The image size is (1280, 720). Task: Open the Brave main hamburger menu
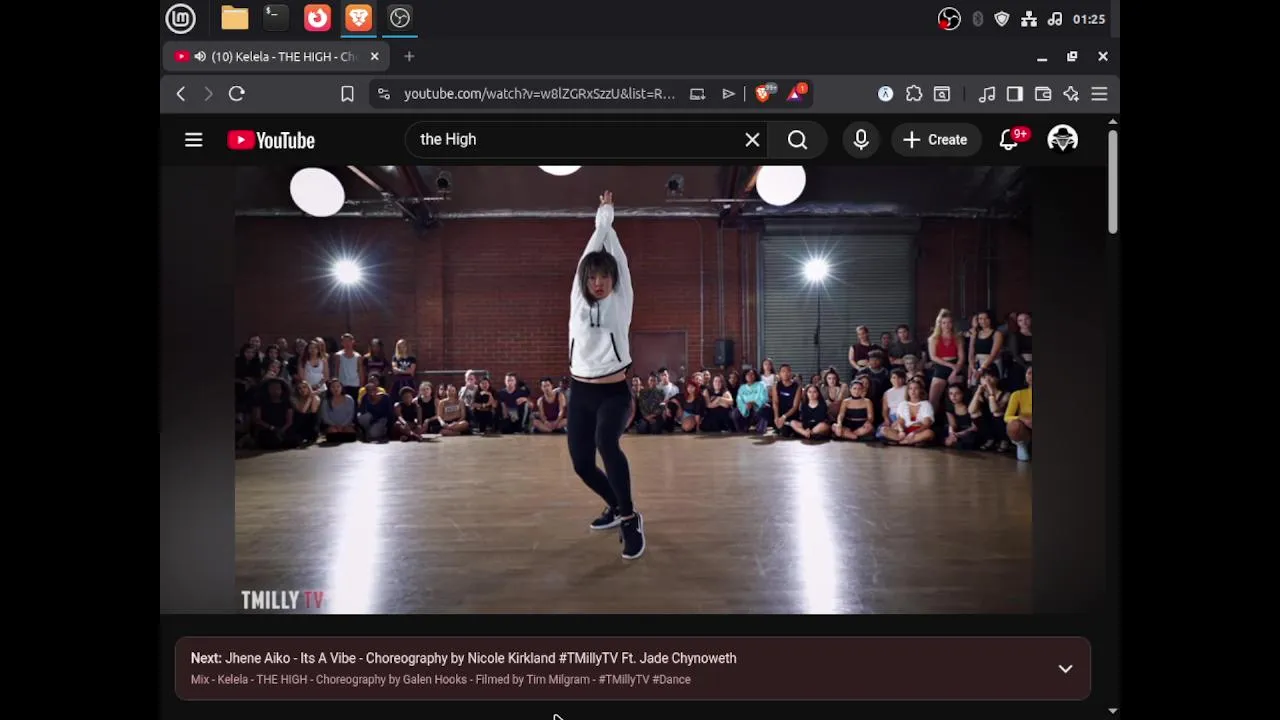[x=1099, y=94]
